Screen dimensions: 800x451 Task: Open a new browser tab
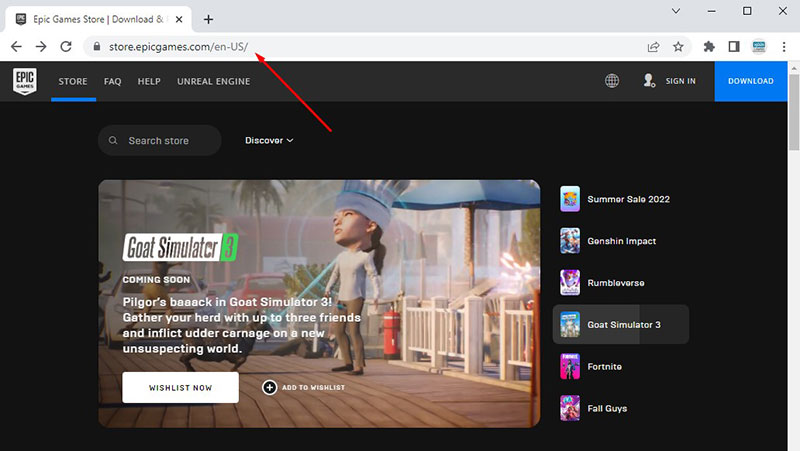click(x=208, y=19)
